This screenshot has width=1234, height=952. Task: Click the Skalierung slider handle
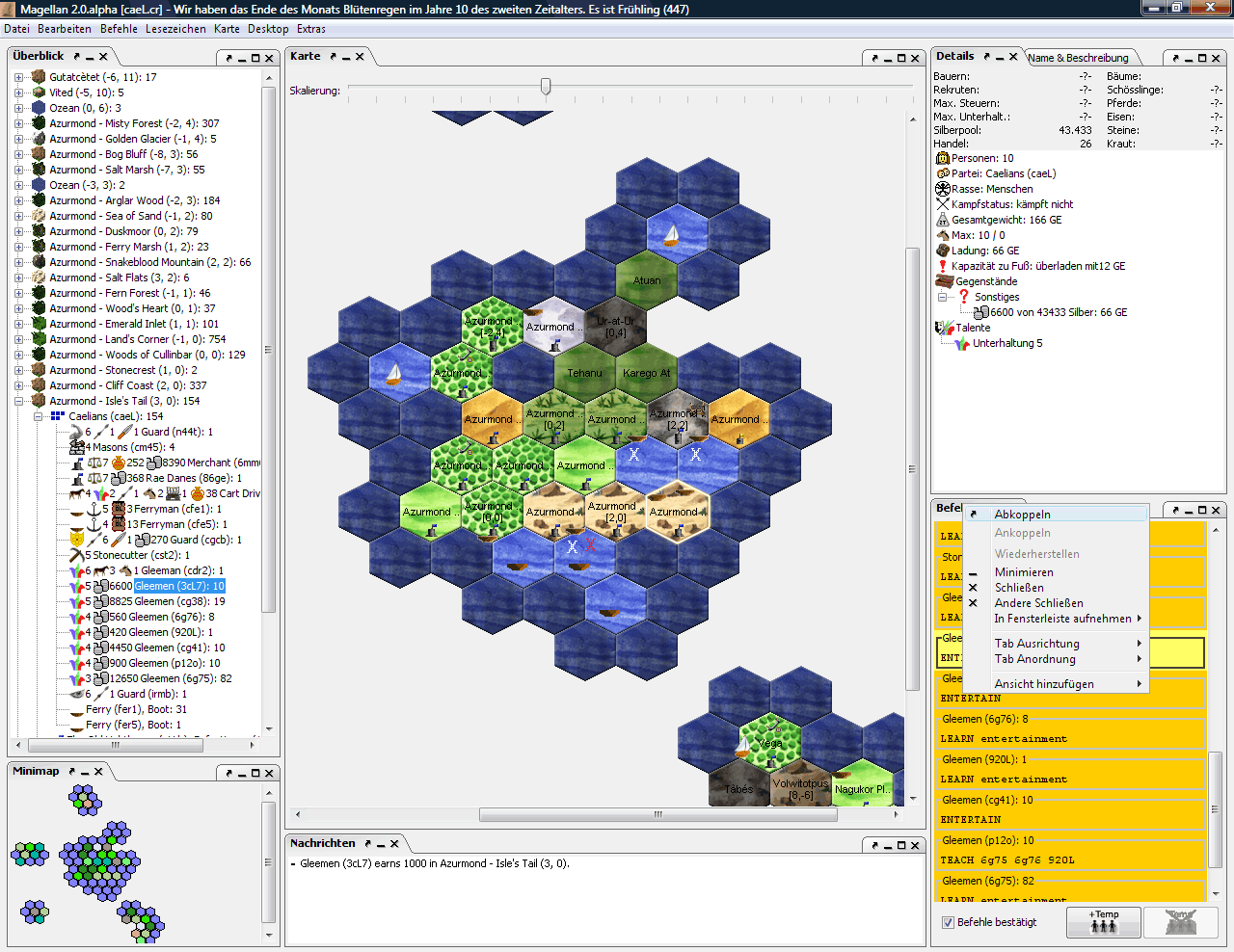tap(546, 86)
